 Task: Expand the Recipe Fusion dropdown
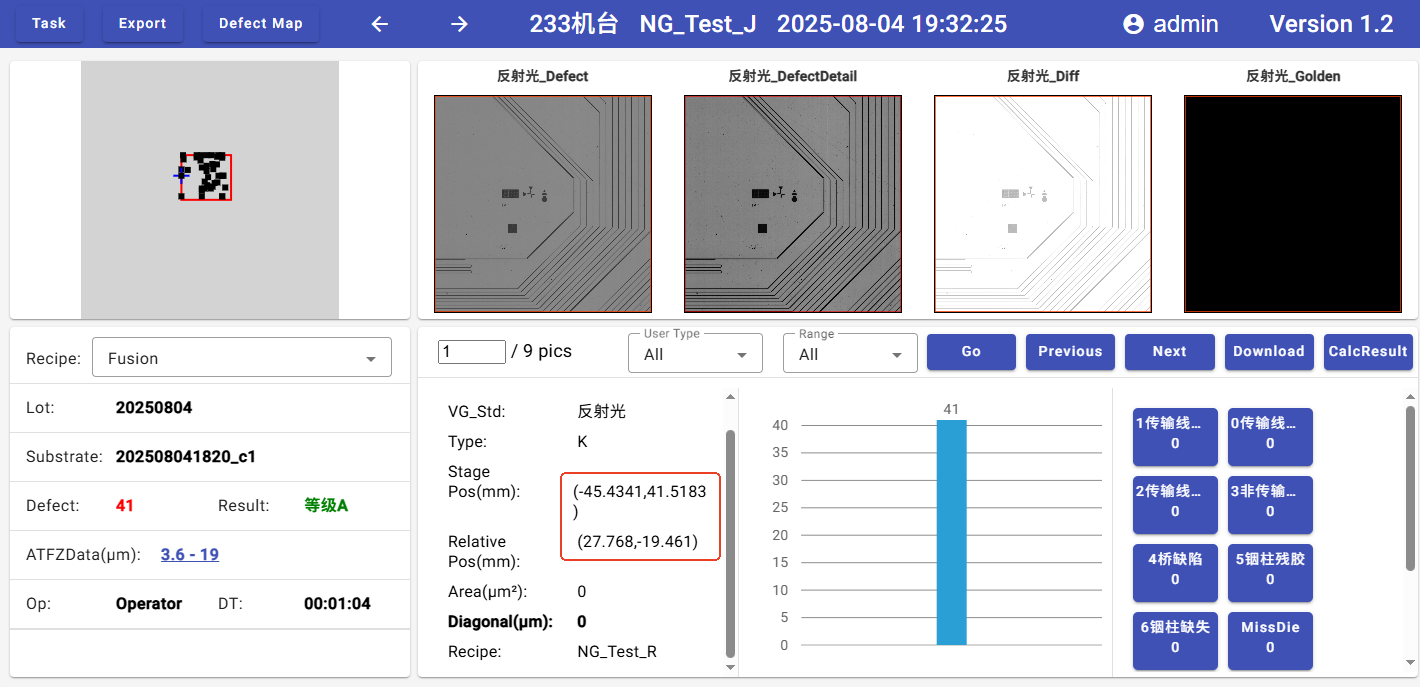click(x=241, y=358)
